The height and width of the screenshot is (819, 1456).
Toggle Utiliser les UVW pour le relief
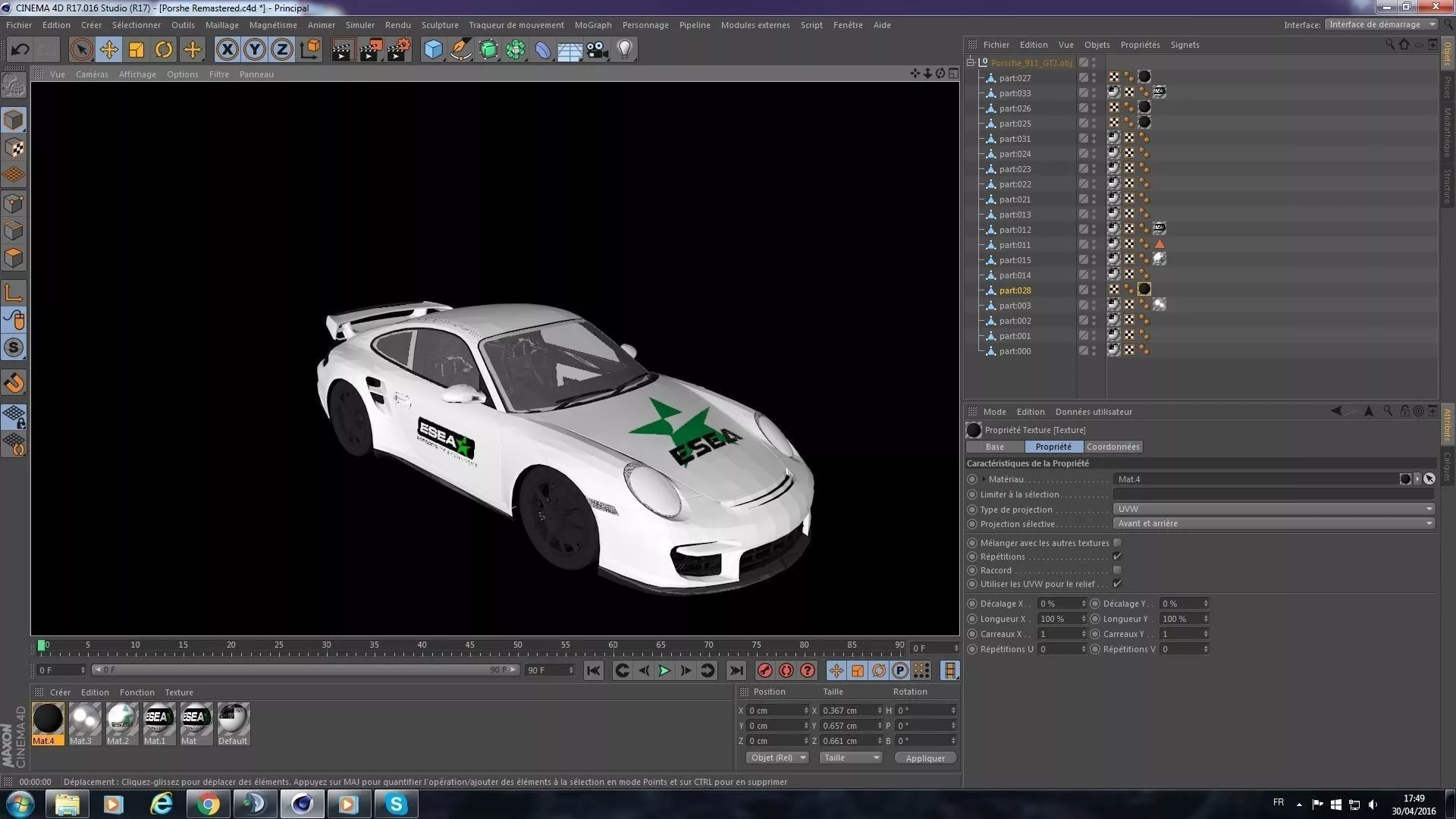[x=1117, y=584]
